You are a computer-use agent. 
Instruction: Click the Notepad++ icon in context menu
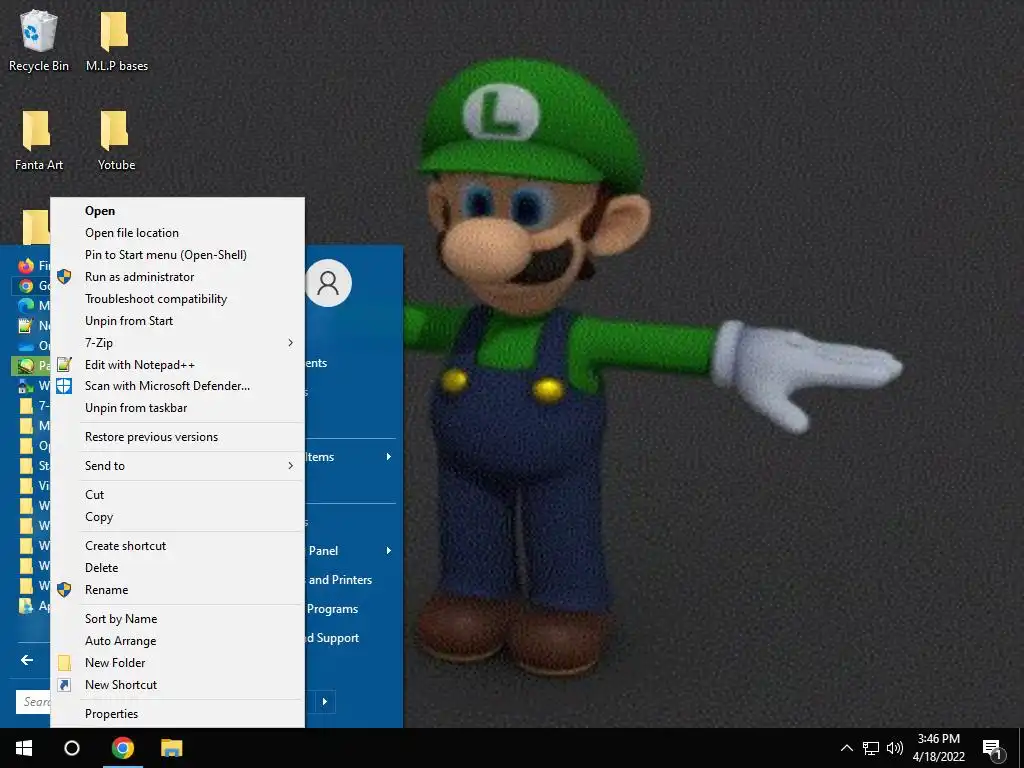pos(64,364)
